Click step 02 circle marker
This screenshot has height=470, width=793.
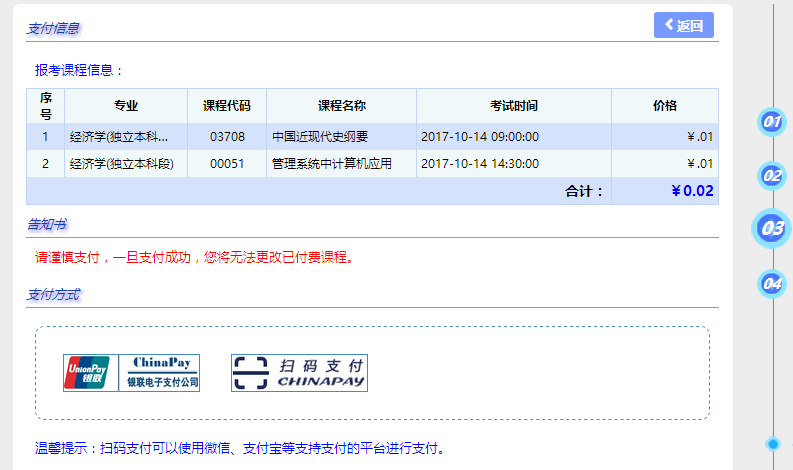(771, 176)
